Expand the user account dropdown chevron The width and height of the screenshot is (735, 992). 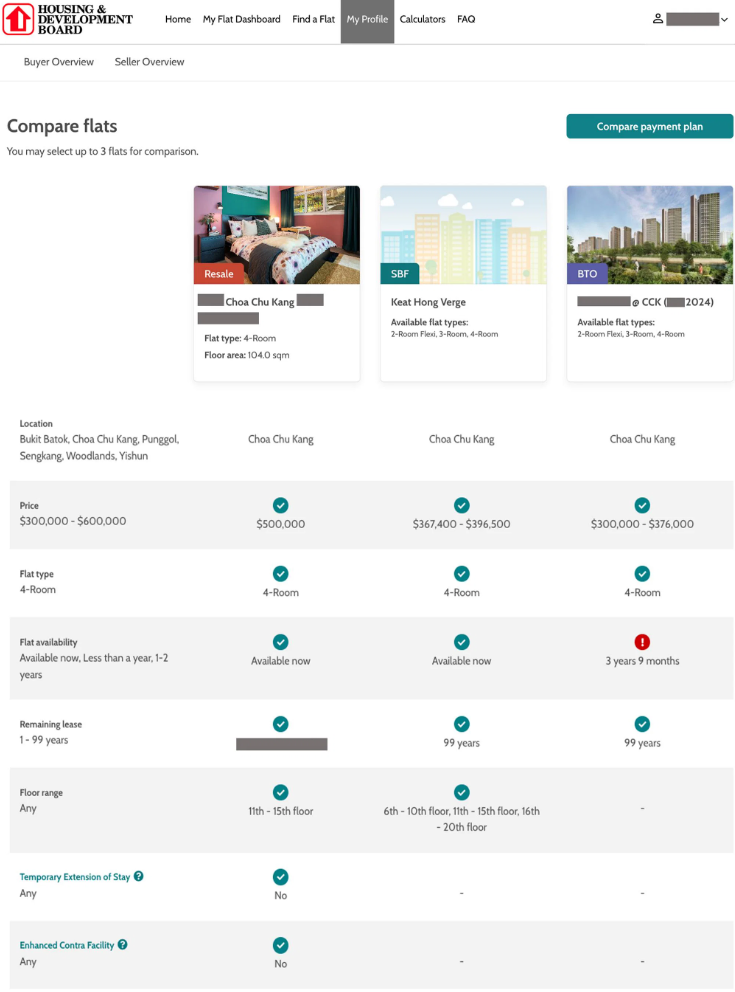click(x=724, y=20)
